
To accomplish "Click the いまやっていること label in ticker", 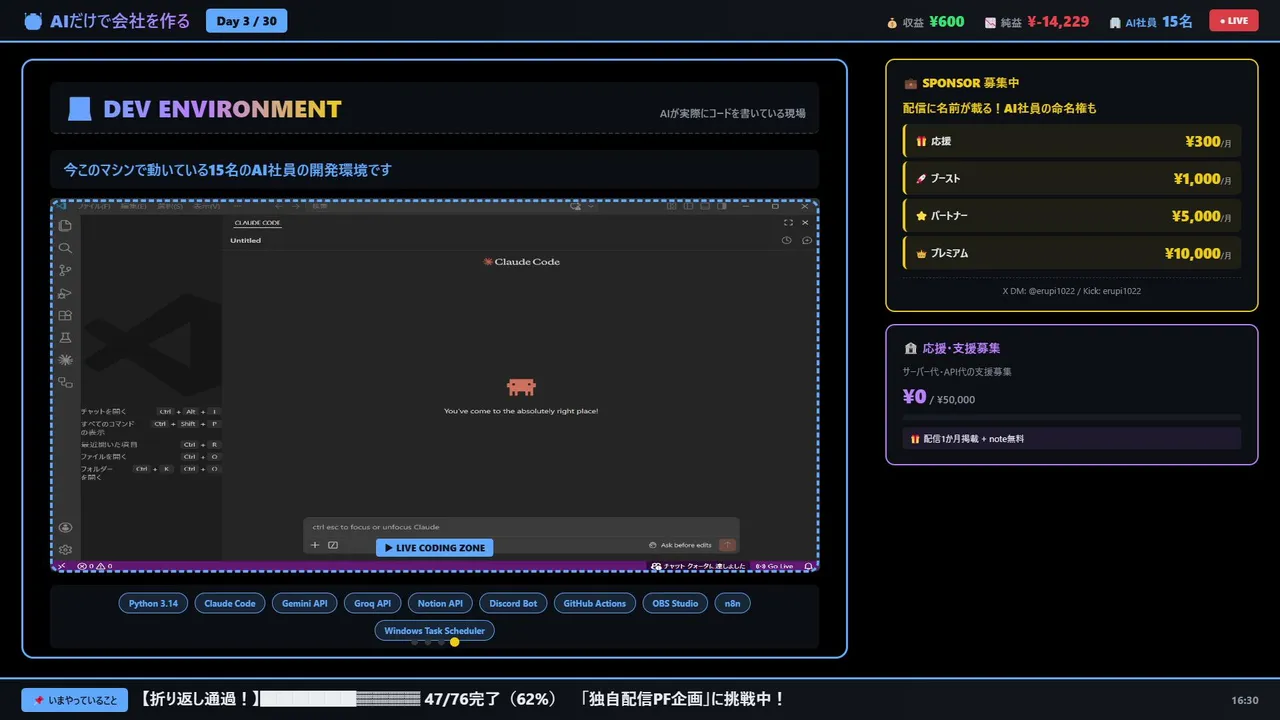I will [76, 700].
